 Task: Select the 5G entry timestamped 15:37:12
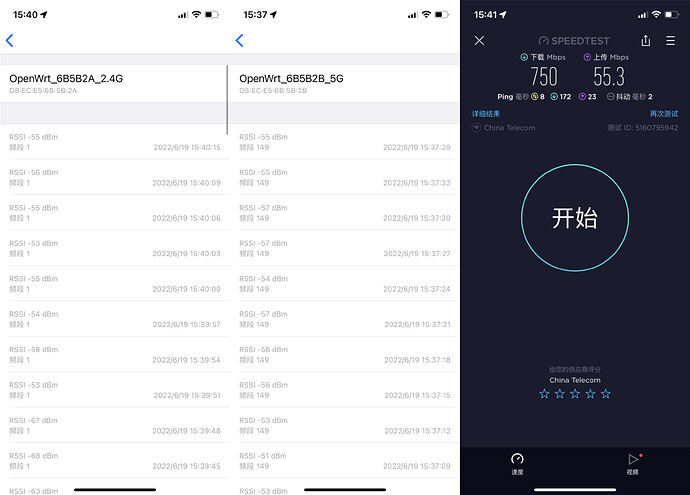[345, 425]
